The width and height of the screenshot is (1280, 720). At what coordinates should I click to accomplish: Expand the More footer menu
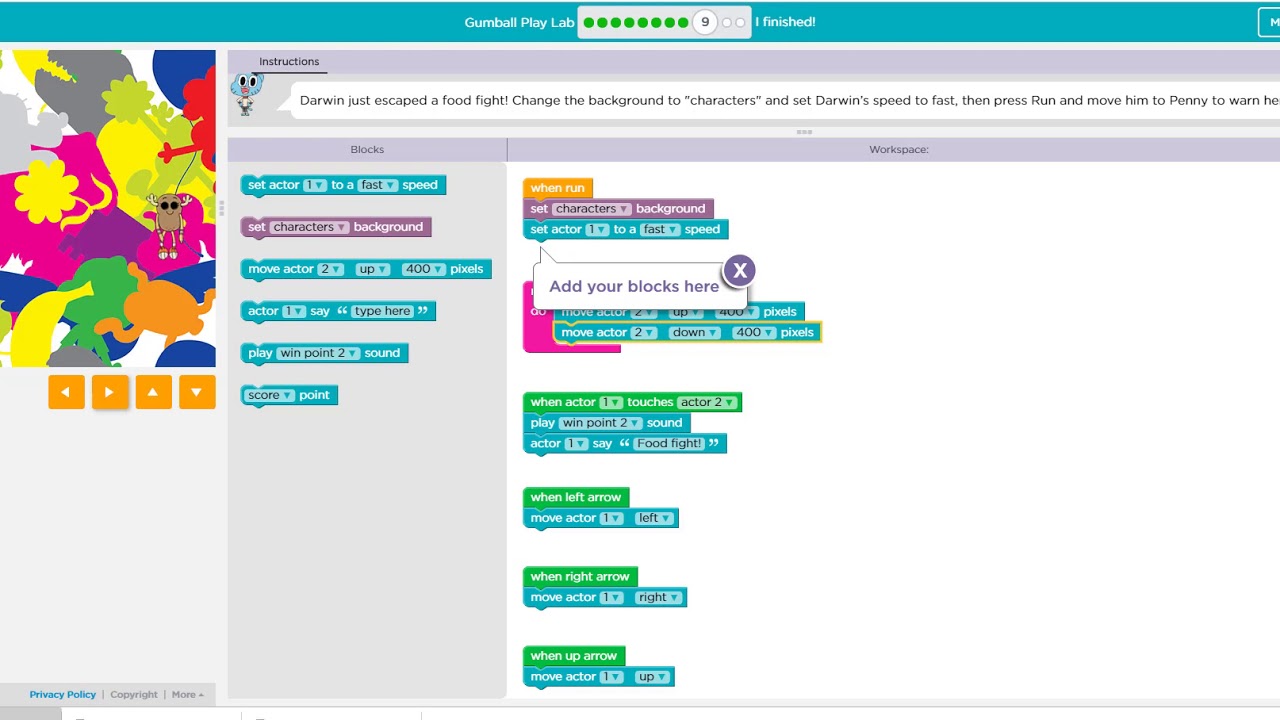(187, 694)
